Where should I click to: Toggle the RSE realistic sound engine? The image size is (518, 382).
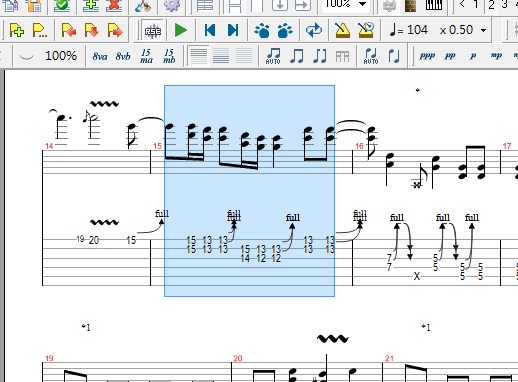(x=153, y=31)
